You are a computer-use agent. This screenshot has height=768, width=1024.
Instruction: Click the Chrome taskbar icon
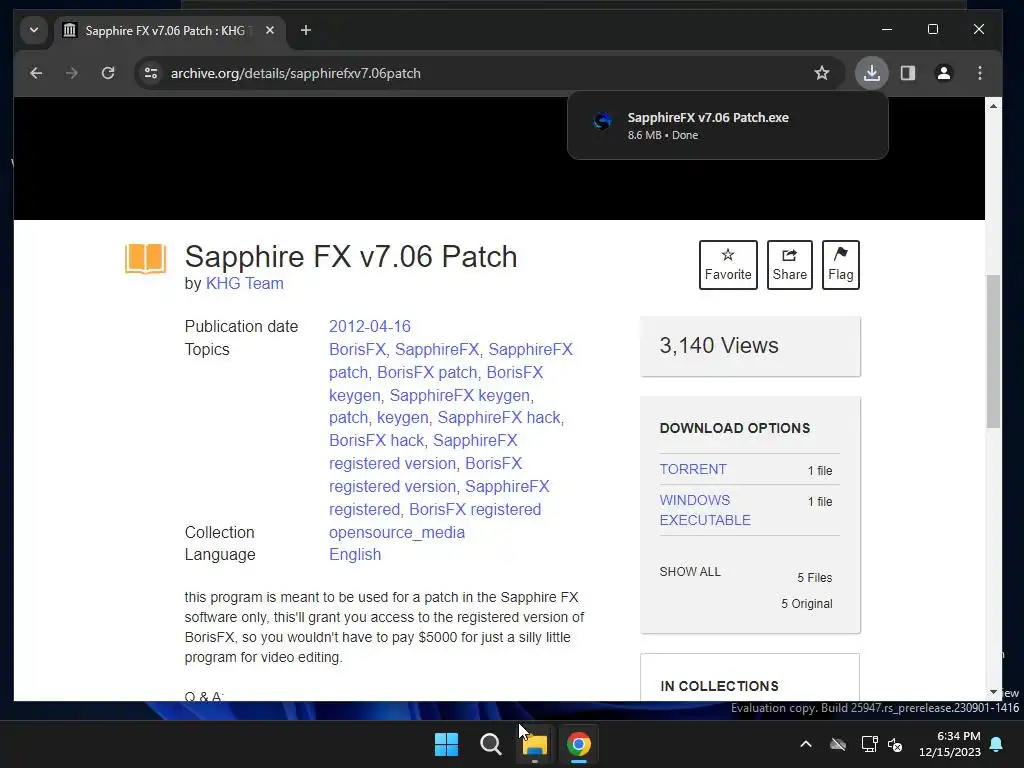click(x=579, y=744)
